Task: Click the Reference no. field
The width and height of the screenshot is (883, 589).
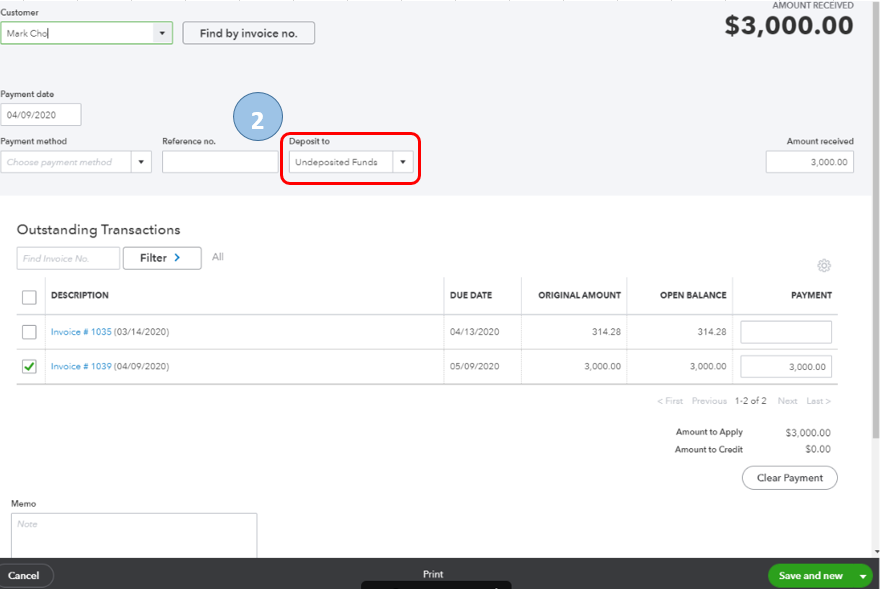Action: click(x=220, y=162)
